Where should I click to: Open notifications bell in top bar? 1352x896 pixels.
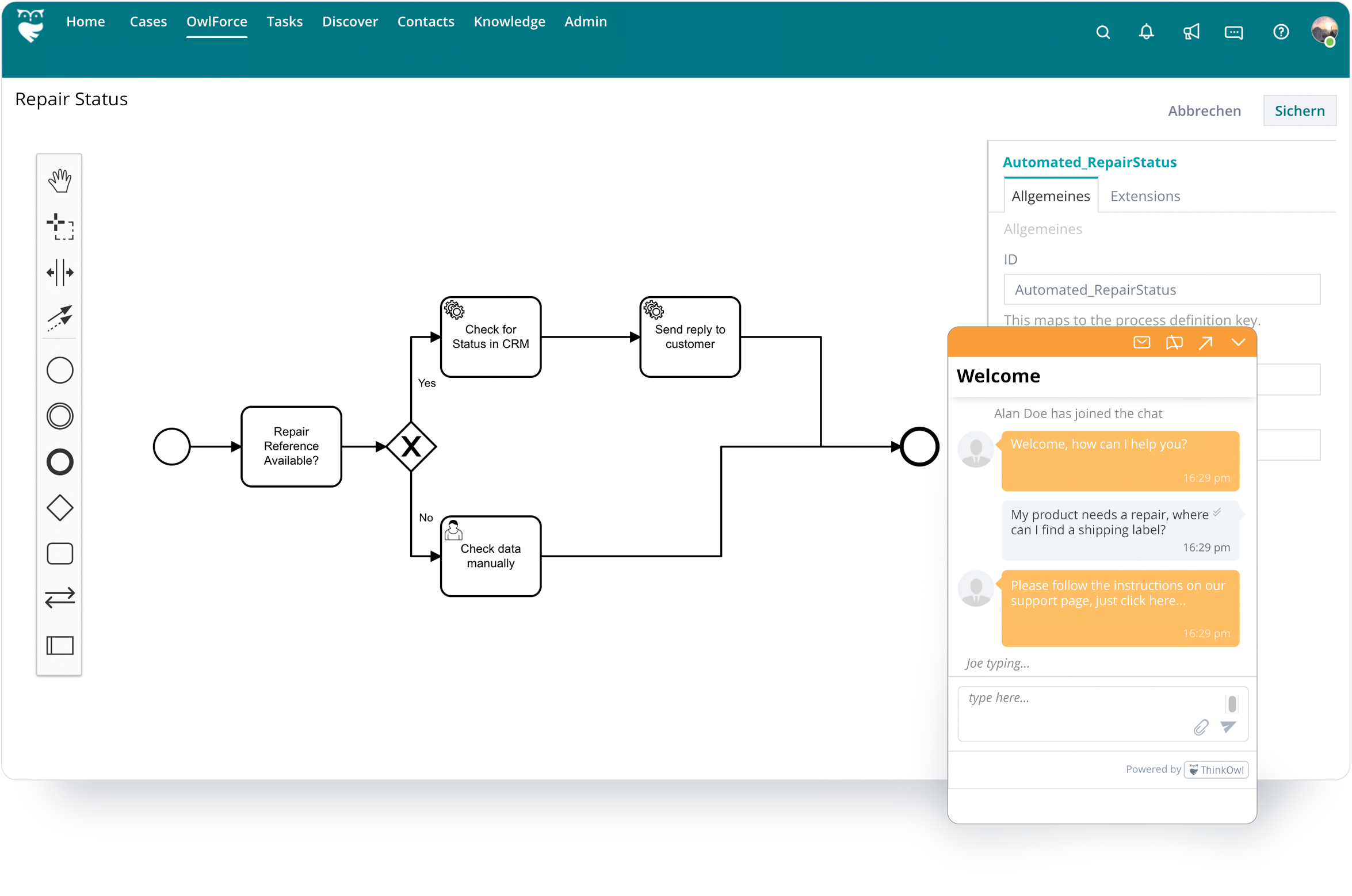click(x=1146, y=32)
